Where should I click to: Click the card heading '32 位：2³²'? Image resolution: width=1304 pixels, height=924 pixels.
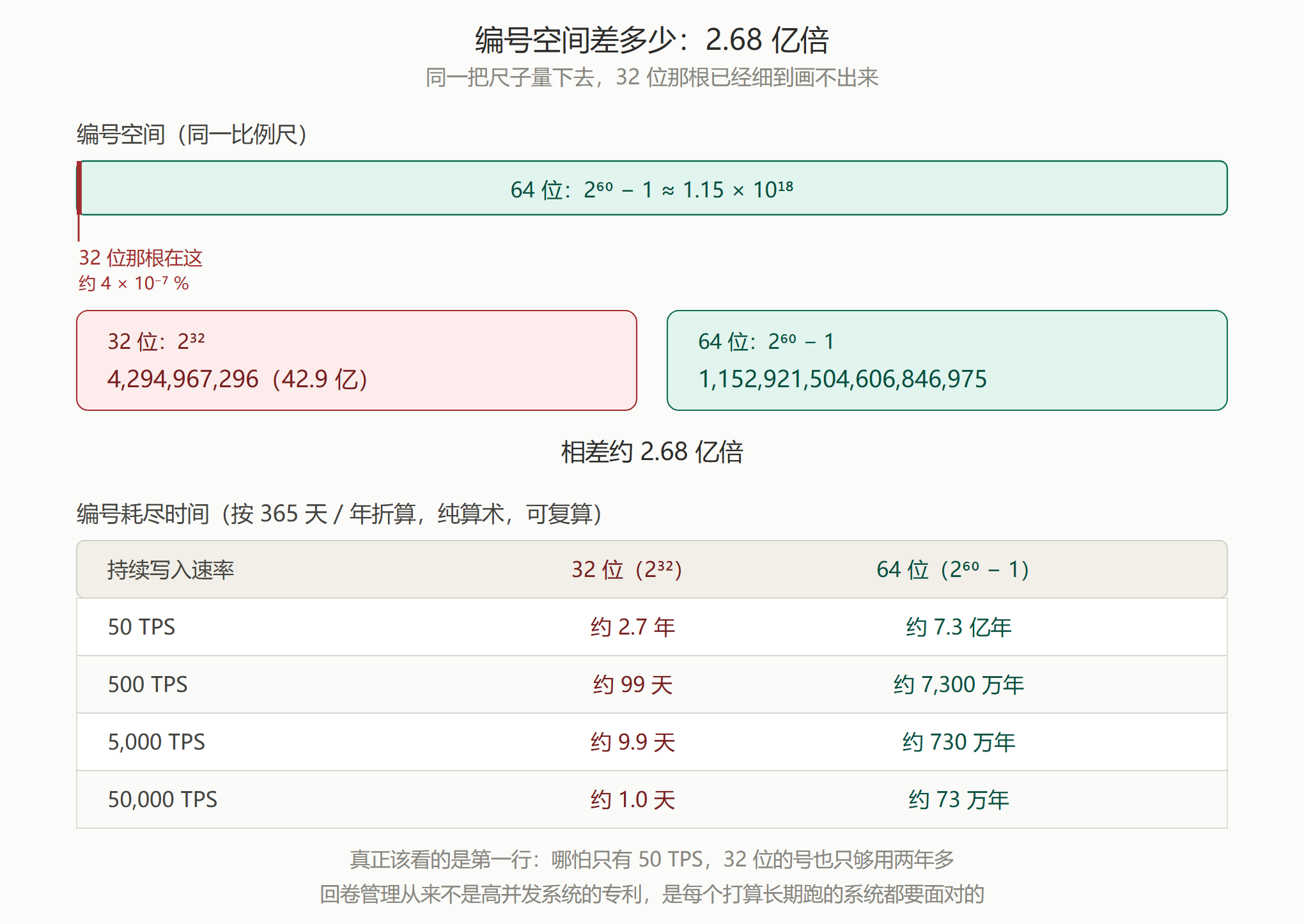[156, 341]
